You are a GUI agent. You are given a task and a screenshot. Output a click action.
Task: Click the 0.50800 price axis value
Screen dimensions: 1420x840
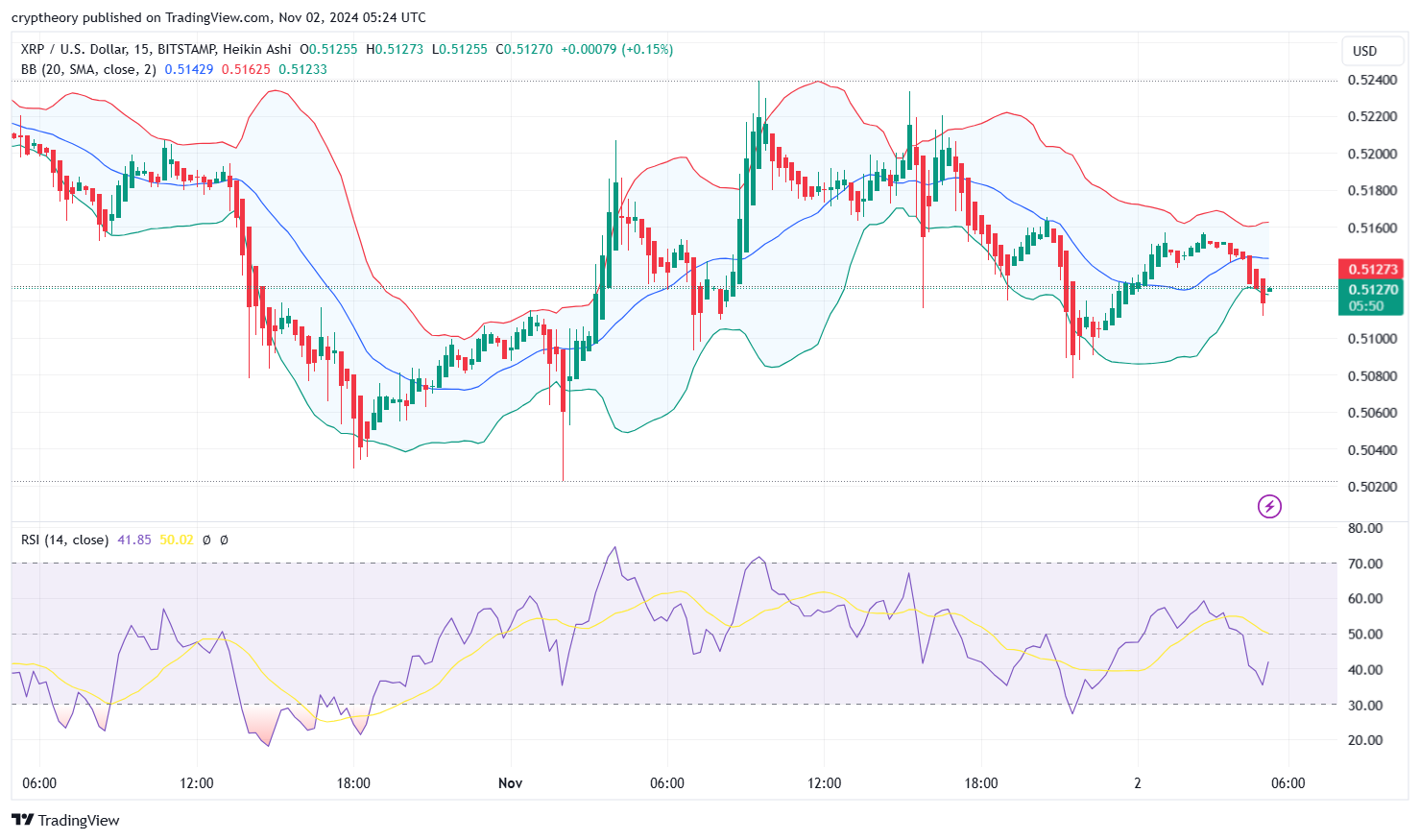(x=1372, y=375)
